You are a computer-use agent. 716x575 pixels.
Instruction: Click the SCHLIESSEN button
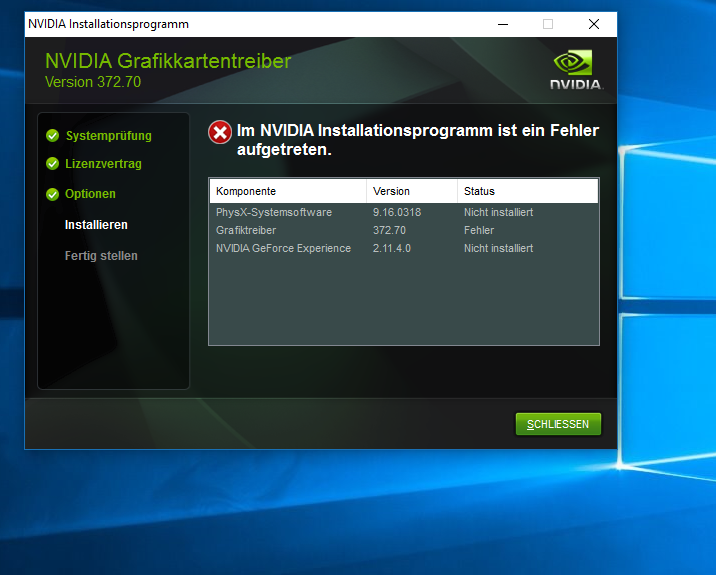click(558, 424)
